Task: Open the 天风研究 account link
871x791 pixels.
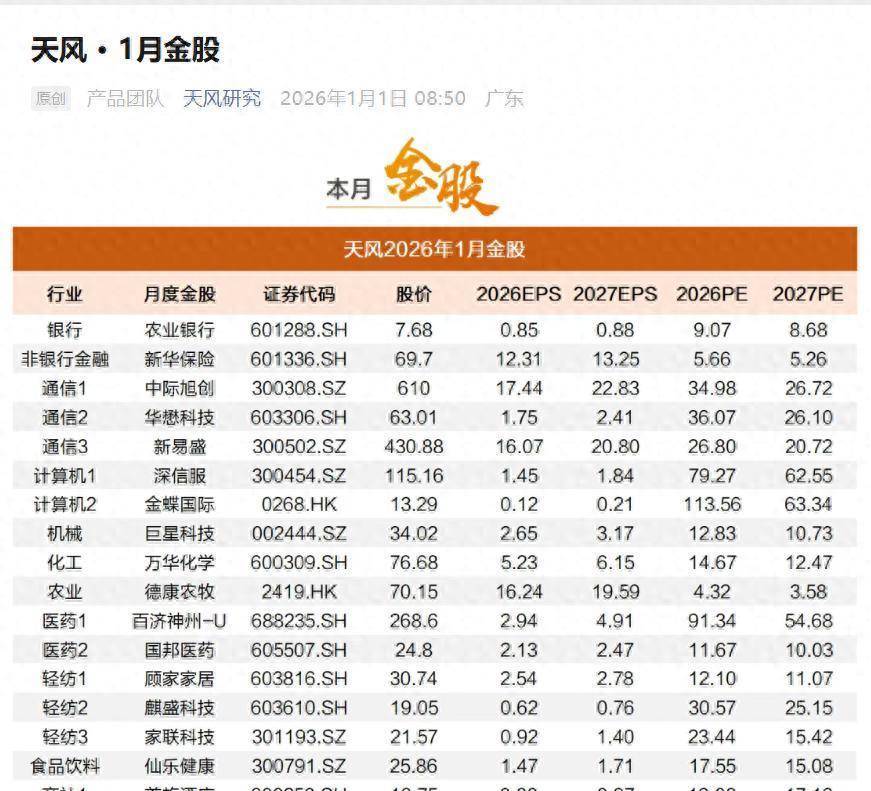Action: click(x=221, y=98)
